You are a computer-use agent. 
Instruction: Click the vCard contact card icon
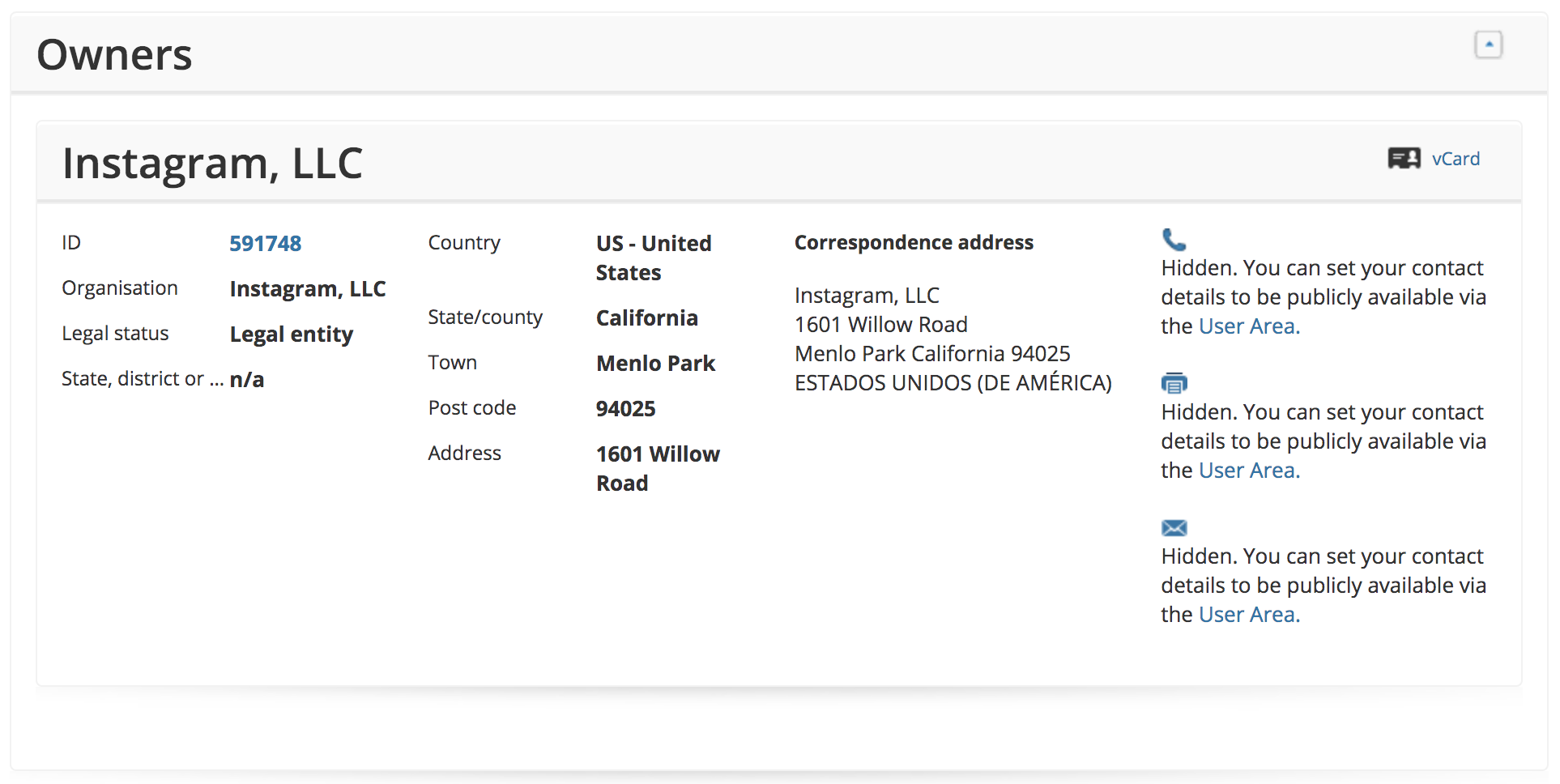[x=1404, y=158]
